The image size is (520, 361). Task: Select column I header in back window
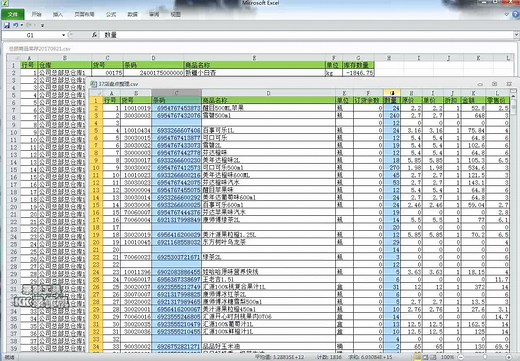pyautogui.click(x=418, y=58)
